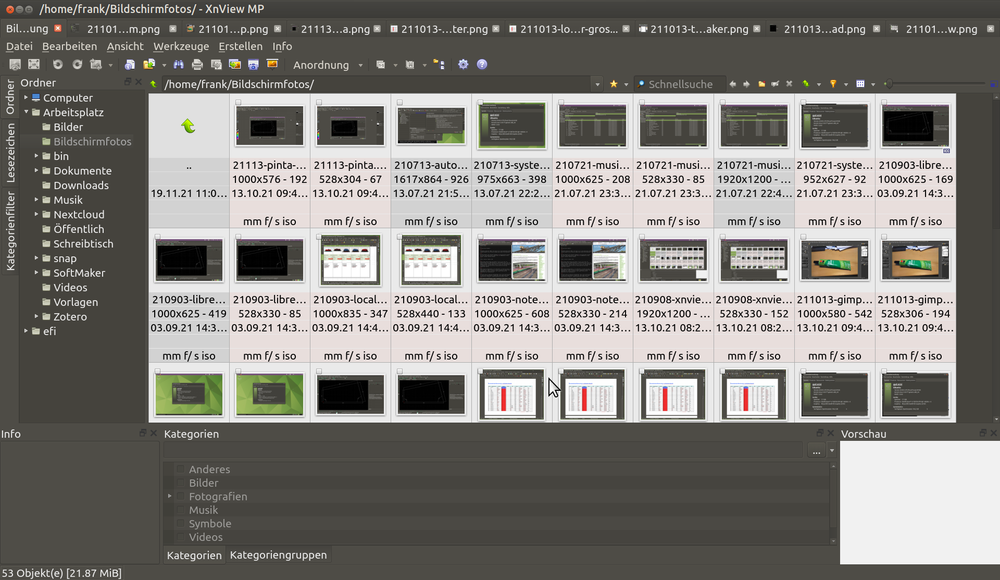Image resolution: width=1000 pixels, height=580 pixels.
Task: Click the favorites star icon
Action: pos(613,84)
